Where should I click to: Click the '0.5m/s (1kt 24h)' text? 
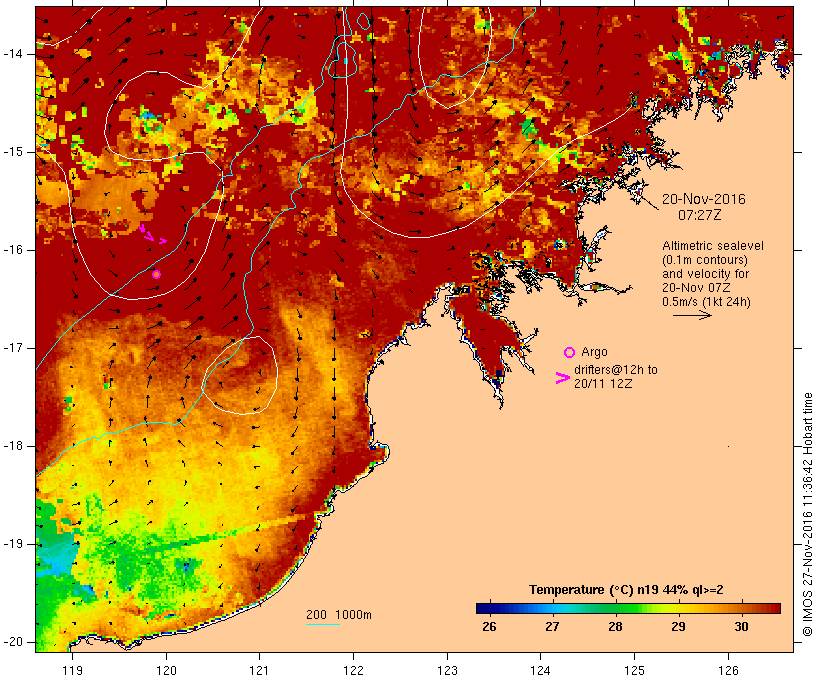tap(706, 302)
